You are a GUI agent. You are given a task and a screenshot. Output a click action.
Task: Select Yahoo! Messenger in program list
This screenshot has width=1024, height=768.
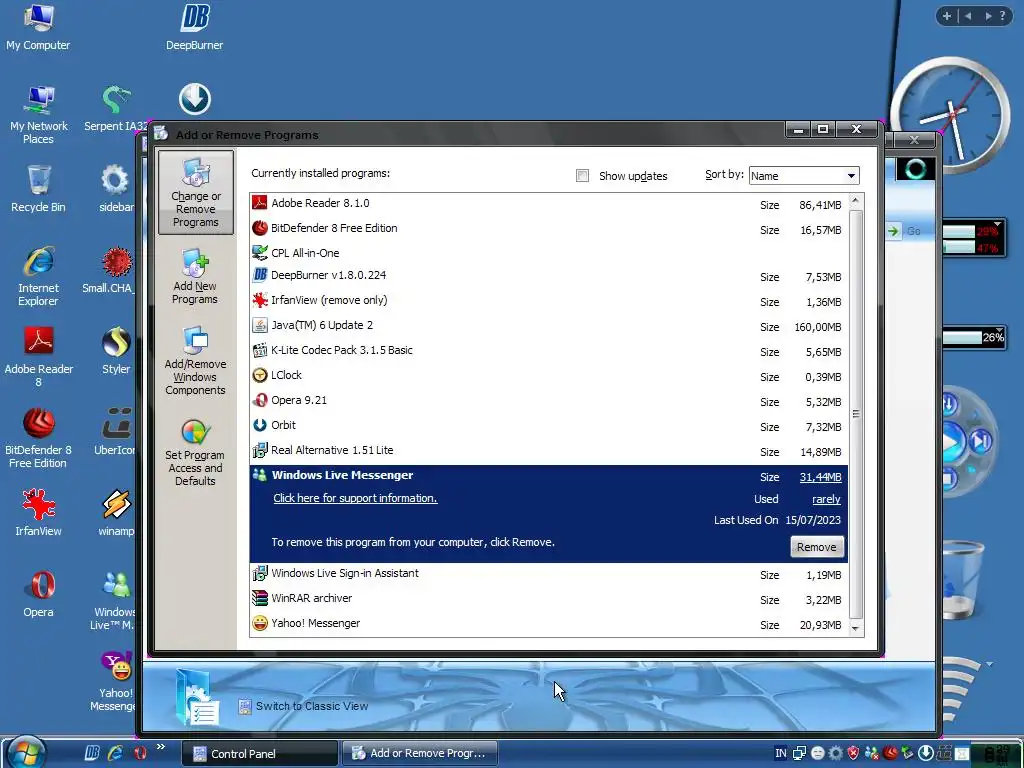[549, 624]
